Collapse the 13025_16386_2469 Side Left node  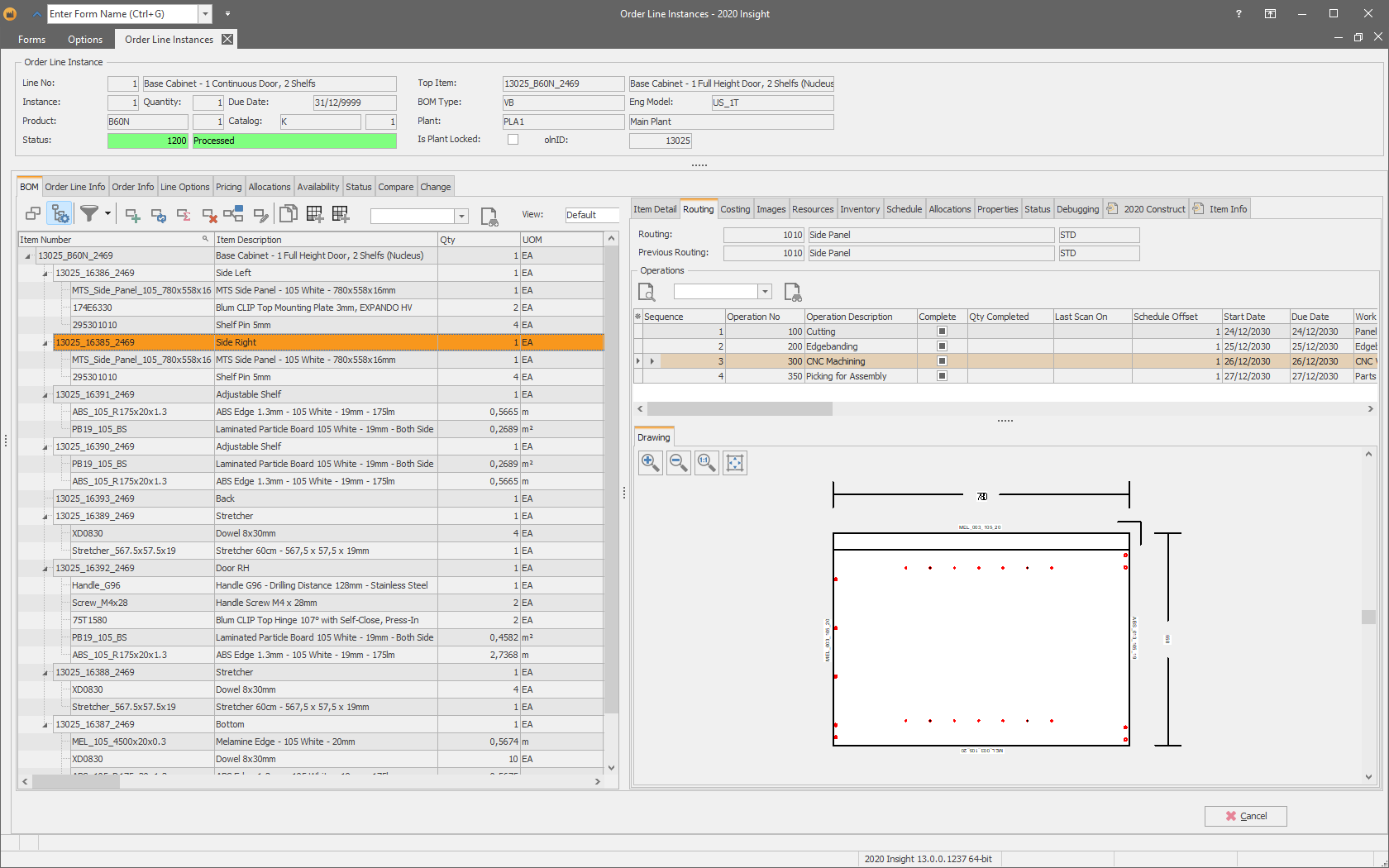(45, 274)
